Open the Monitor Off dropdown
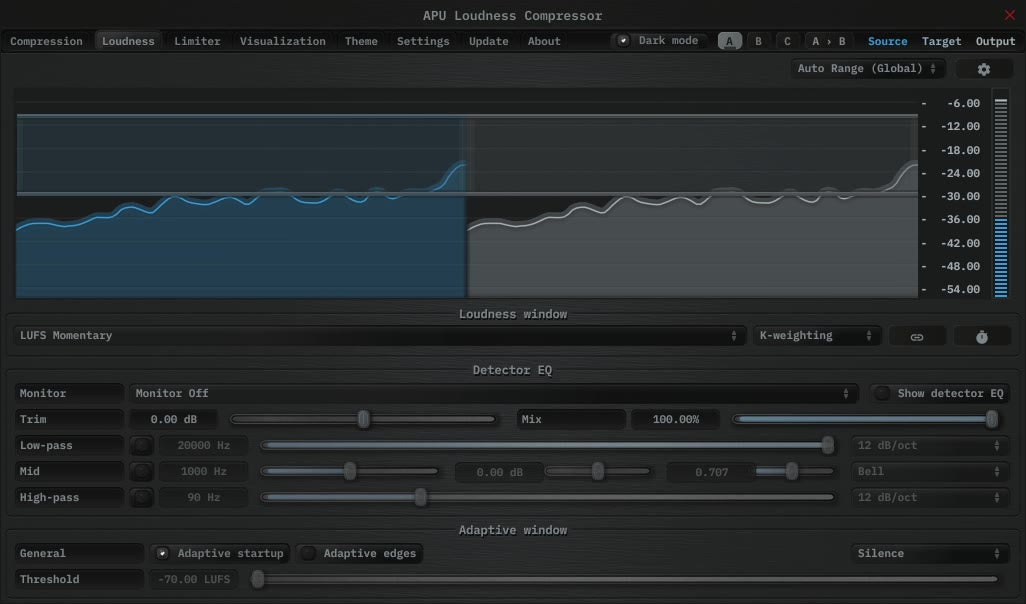The height and width of the screenshot is (604, 1026). 493,393
